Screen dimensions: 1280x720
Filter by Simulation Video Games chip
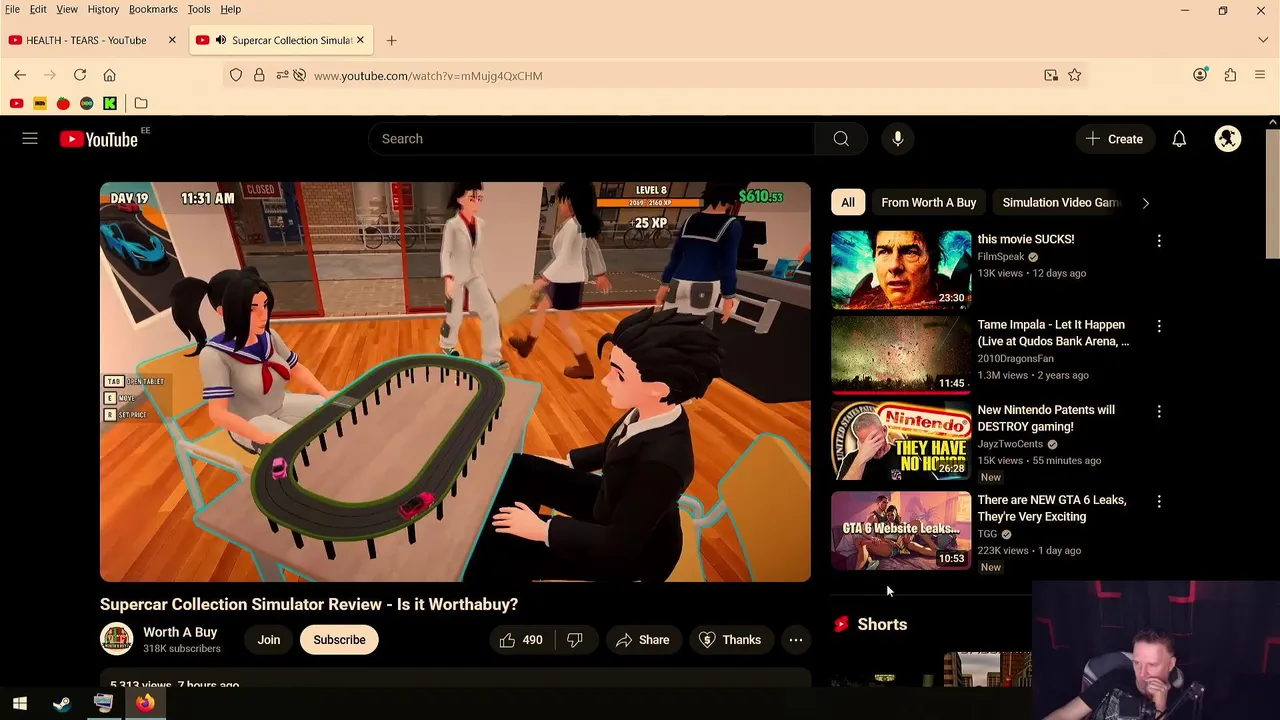pos(1060,203)
